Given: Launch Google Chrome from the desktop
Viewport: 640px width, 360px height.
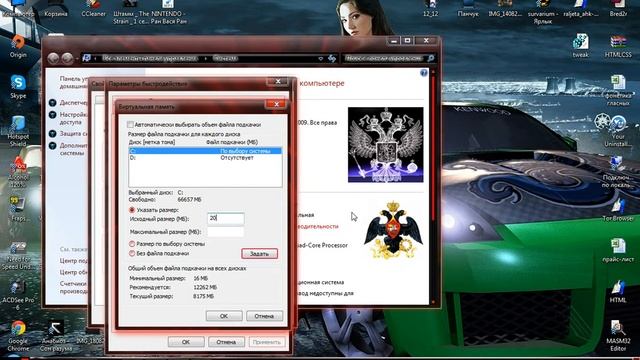Looking at the screenshot, I should 18,336.
